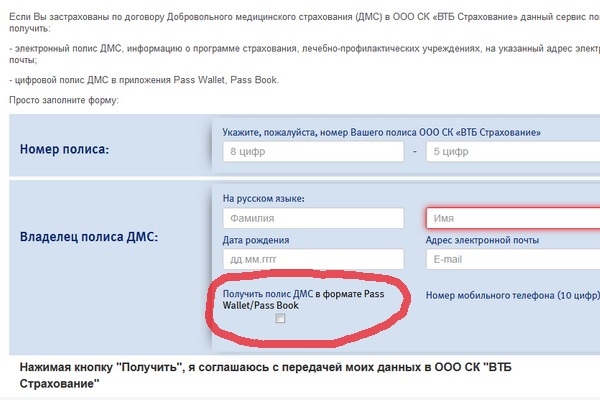Click the E-mail address input
The width and height of the screenshot is (600, 400).
click(x=512, y=259)
